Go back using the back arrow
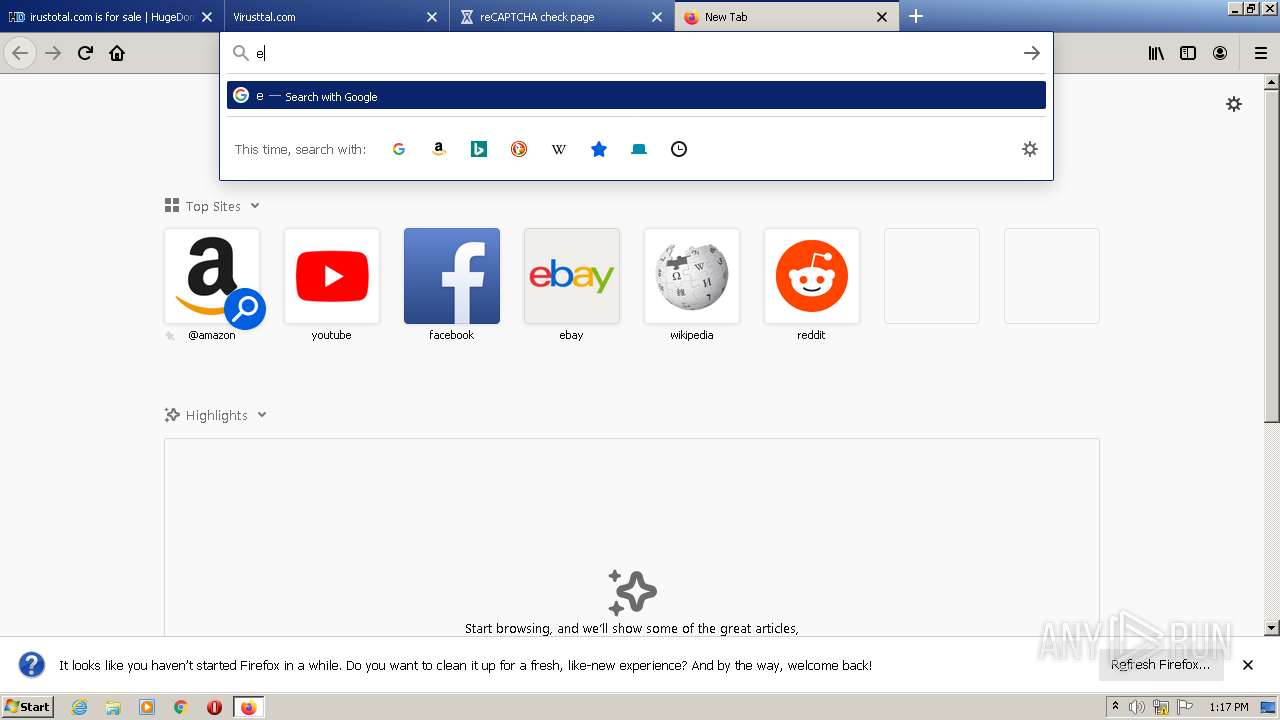Screen dimensions: 1280x720 click(20, 53)
